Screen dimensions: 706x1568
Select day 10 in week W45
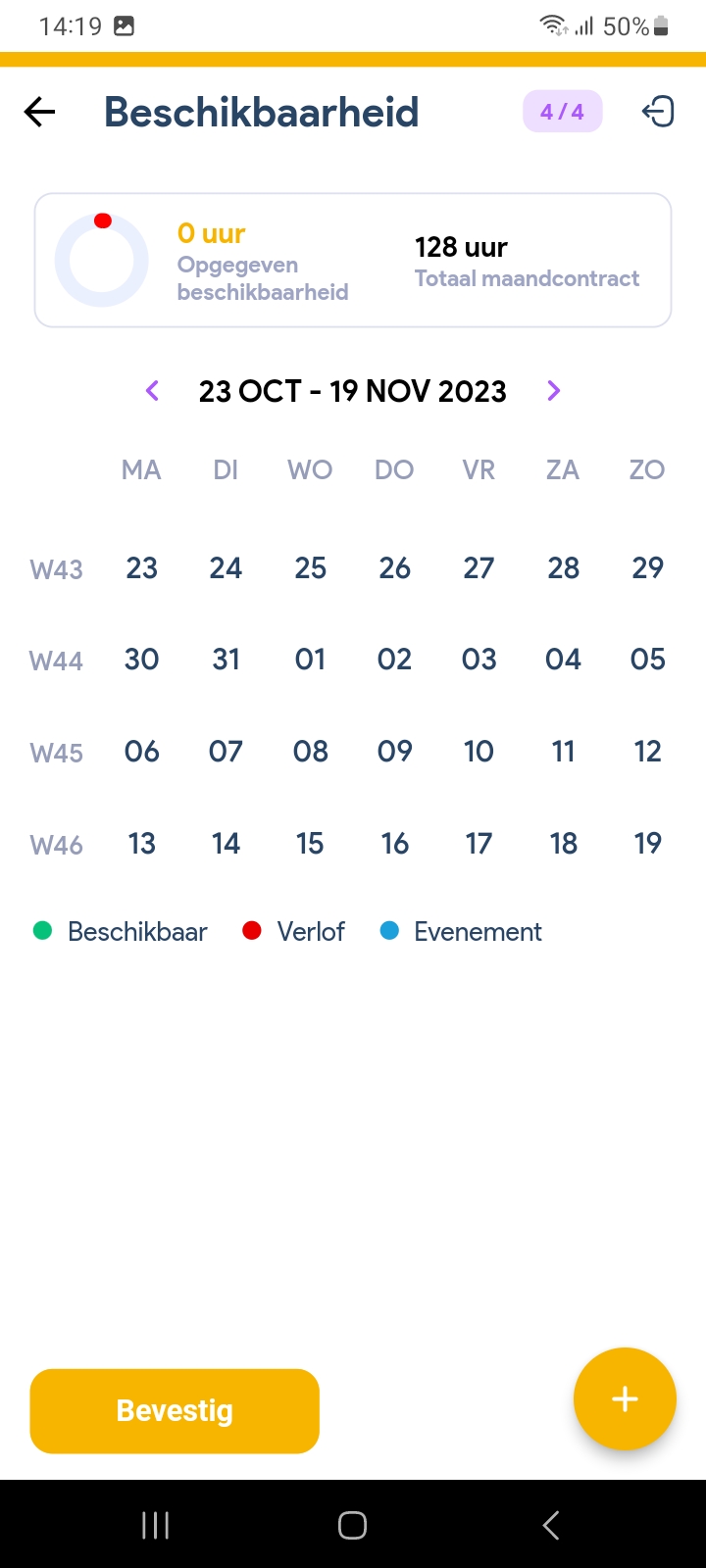tap(479, 752)
